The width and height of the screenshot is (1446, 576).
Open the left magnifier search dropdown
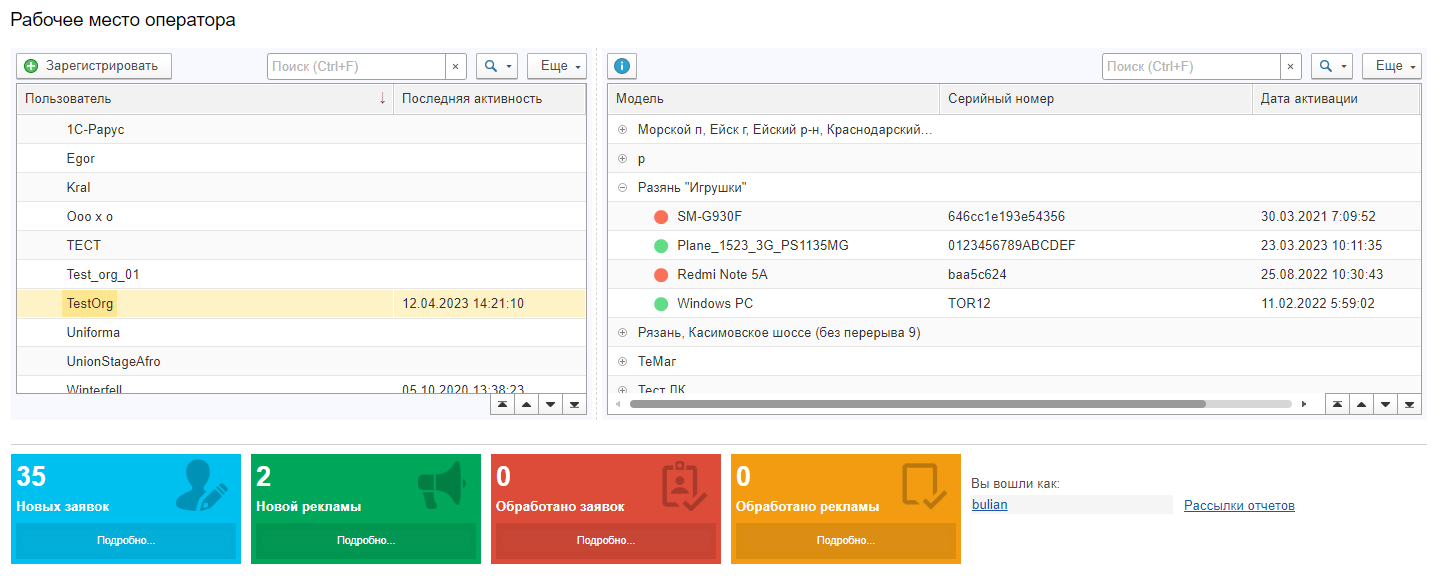coord(497,66)
